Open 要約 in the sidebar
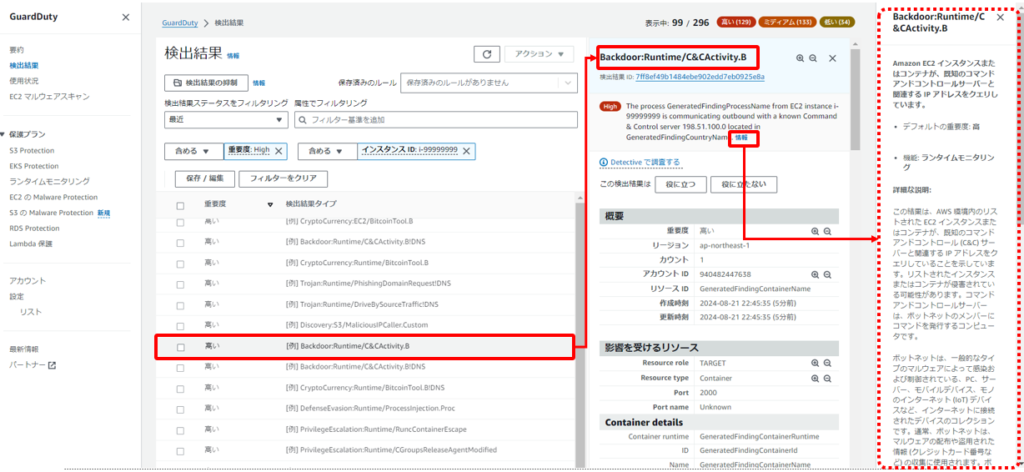The height and width of the screenshot is (472, 1024). (17, 50)
